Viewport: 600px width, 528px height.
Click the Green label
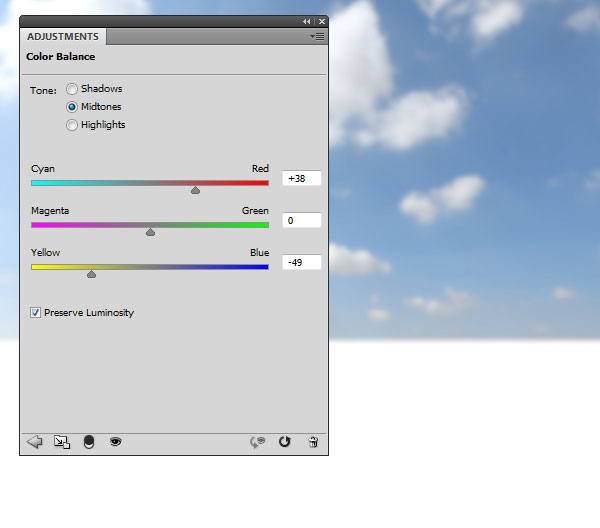255,211
